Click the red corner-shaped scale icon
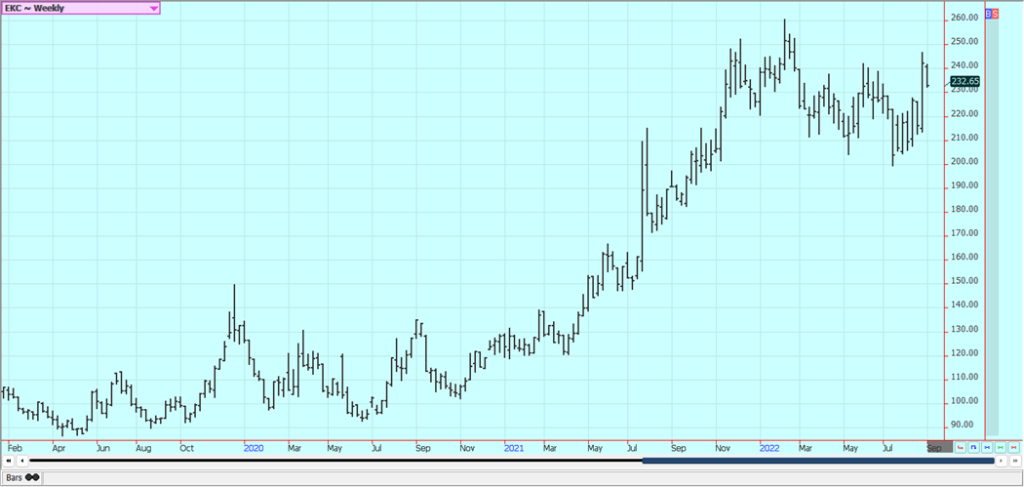The height and width of the screenshot is (487, 1024). (x=961, y=448)
